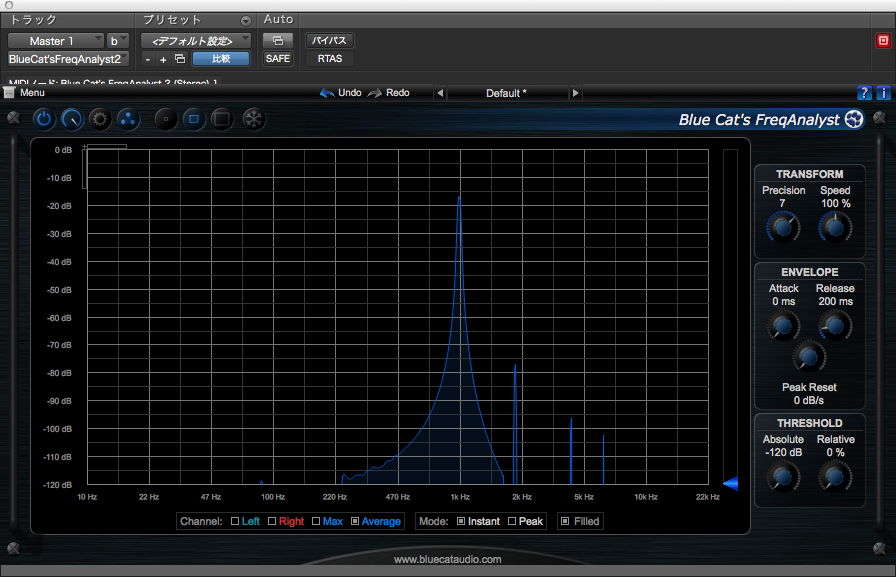Open the Default * preset name menu
Image resolution: width=896 pixels, height=577 pixels.
507,93
